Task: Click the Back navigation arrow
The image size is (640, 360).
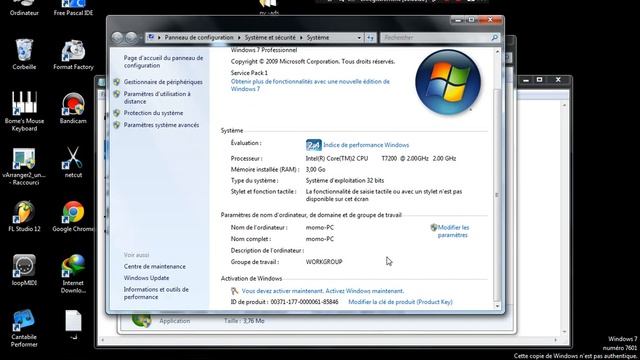Action: 118,38
